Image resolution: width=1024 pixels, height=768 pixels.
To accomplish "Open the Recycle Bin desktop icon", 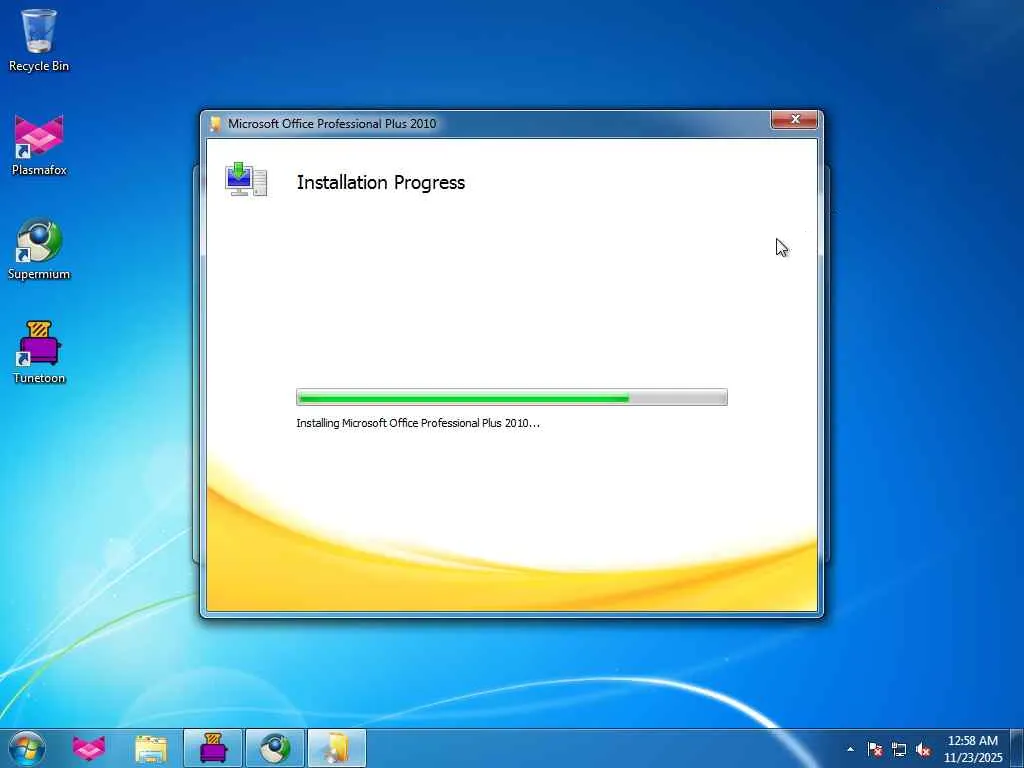I will [39, 39].
